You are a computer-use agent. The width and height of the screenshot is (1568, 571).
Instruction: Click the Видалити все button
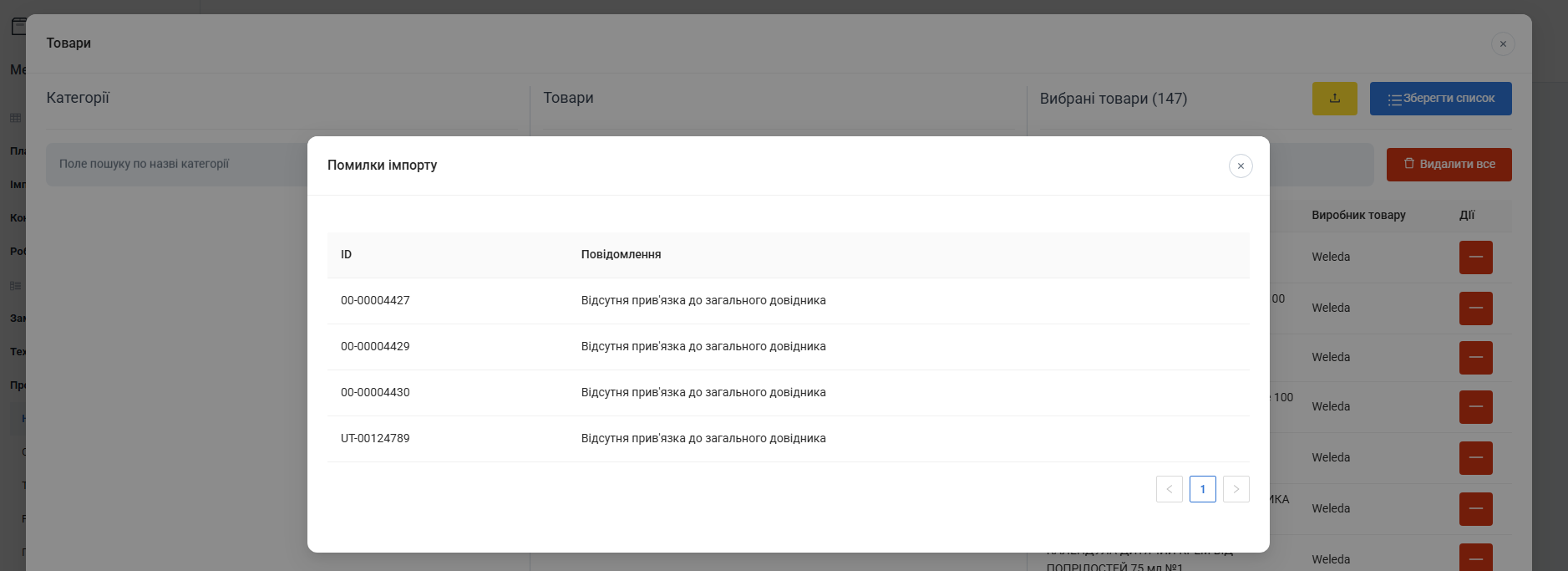point(1449,165)
